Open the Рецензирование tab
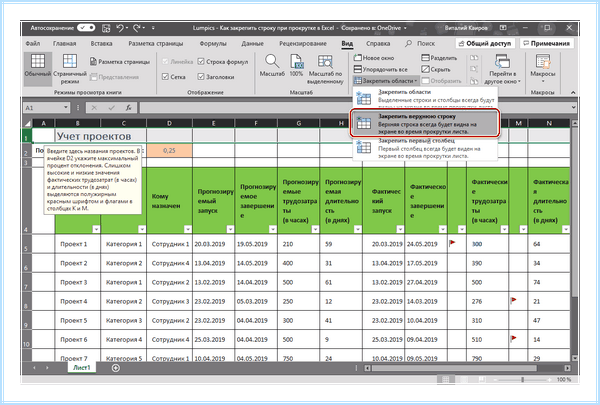This screenshot has height=405, width=600. click(x=303, y=43)
